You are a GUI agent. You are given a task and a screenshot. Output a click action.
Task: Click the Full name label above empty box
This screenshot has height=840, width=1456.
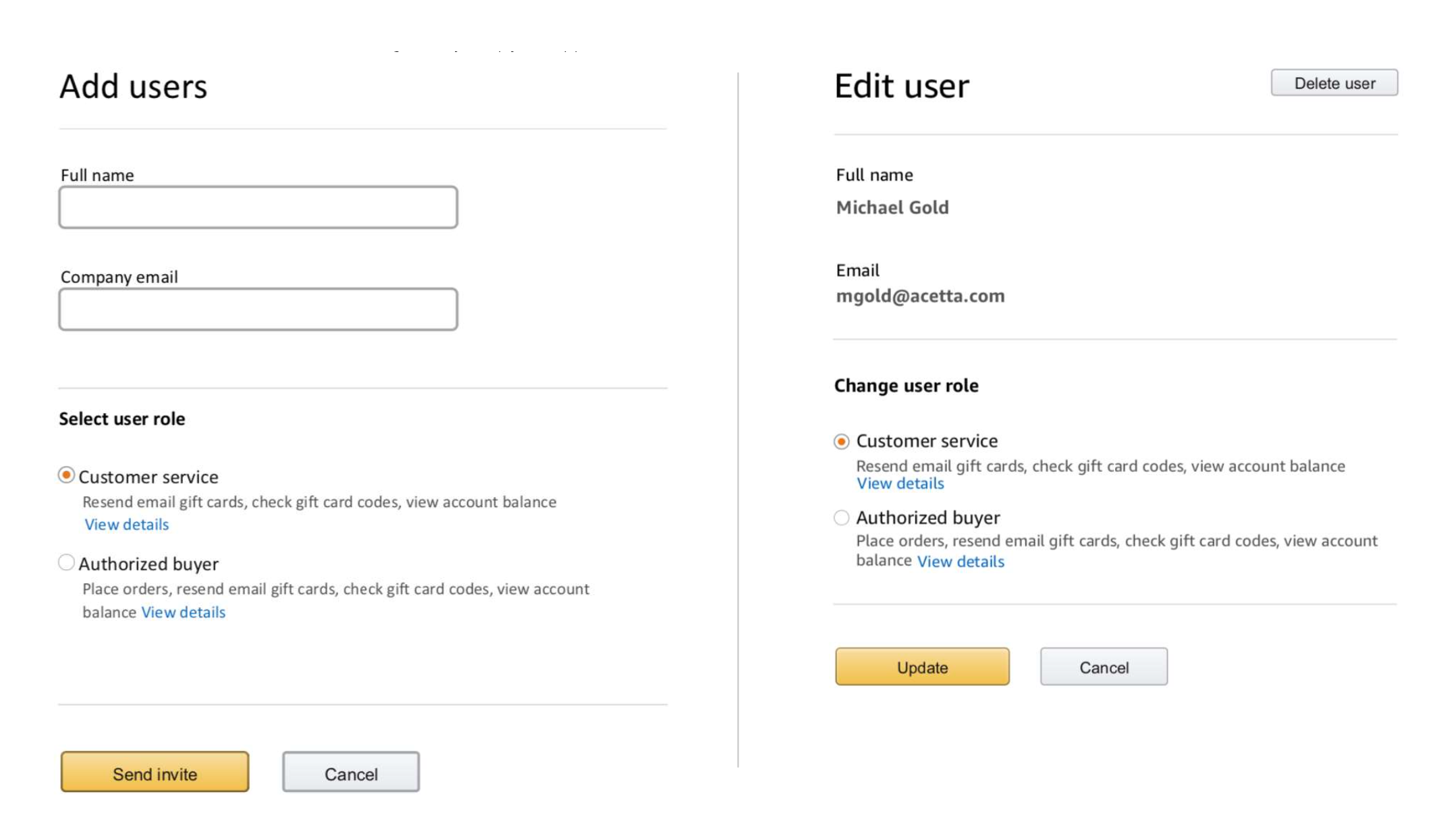(97, 176)
